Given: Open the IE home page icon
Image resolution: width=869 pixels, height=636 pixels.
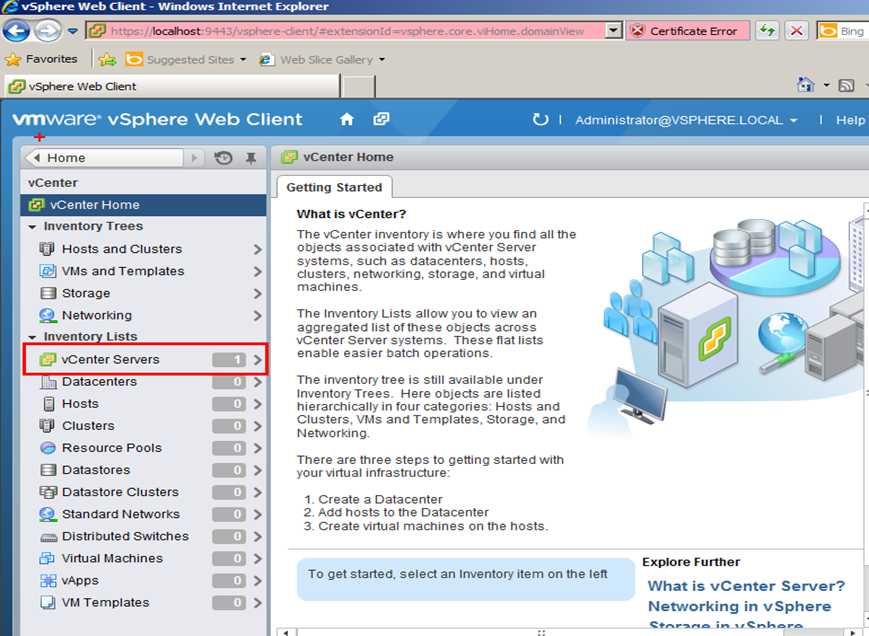Looking at the screenshot, I should pos(805,85).
